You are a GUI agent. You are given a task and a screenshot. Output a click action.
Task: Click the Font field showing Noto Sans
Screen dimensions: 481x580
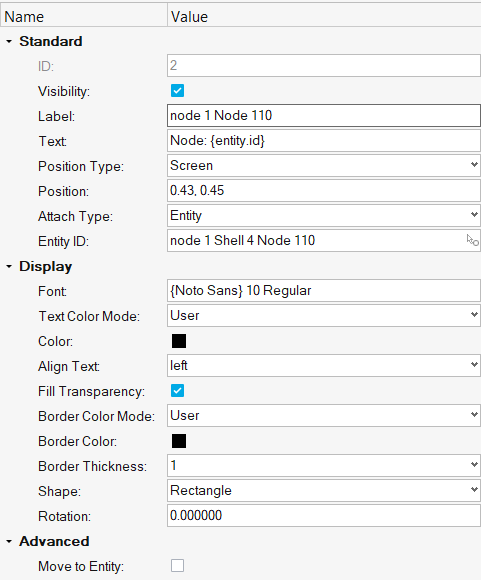point(324,290)
